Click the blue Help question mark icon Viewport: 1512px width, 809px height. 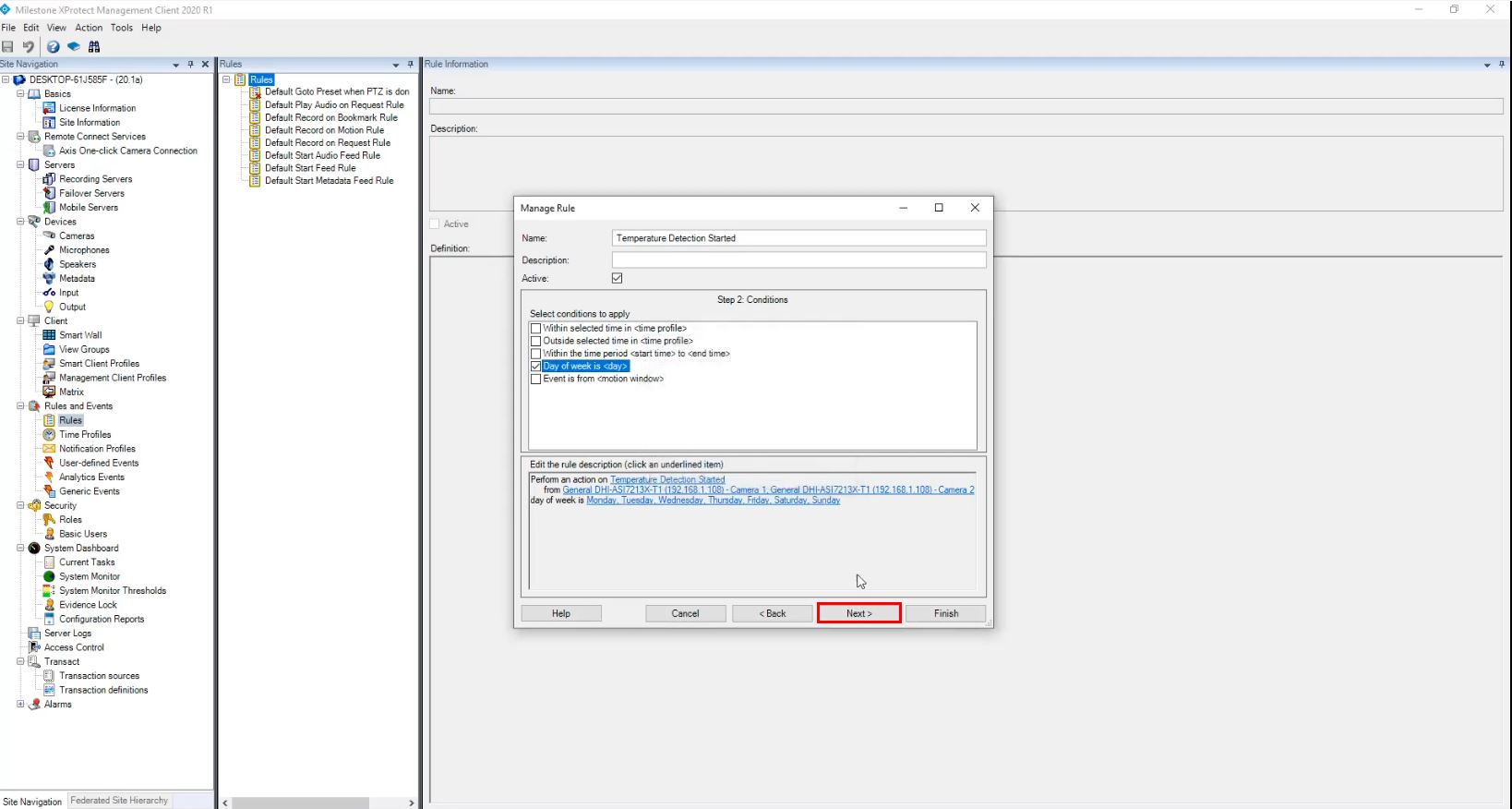click(x=54, y=47)
